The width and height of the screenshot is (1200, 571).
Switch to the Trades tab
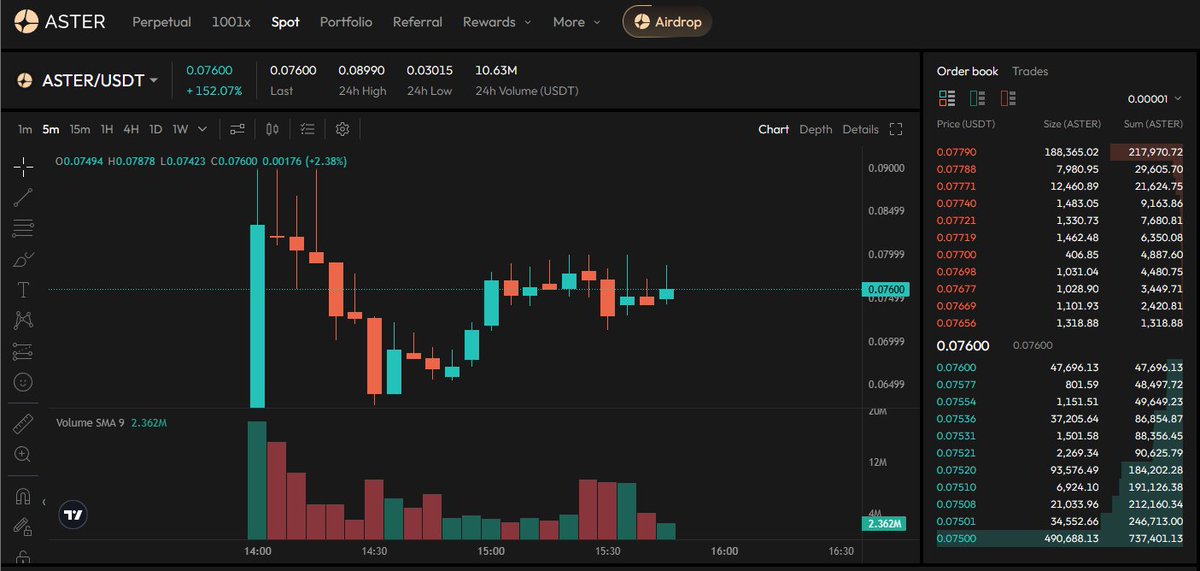click(1030, 71)
